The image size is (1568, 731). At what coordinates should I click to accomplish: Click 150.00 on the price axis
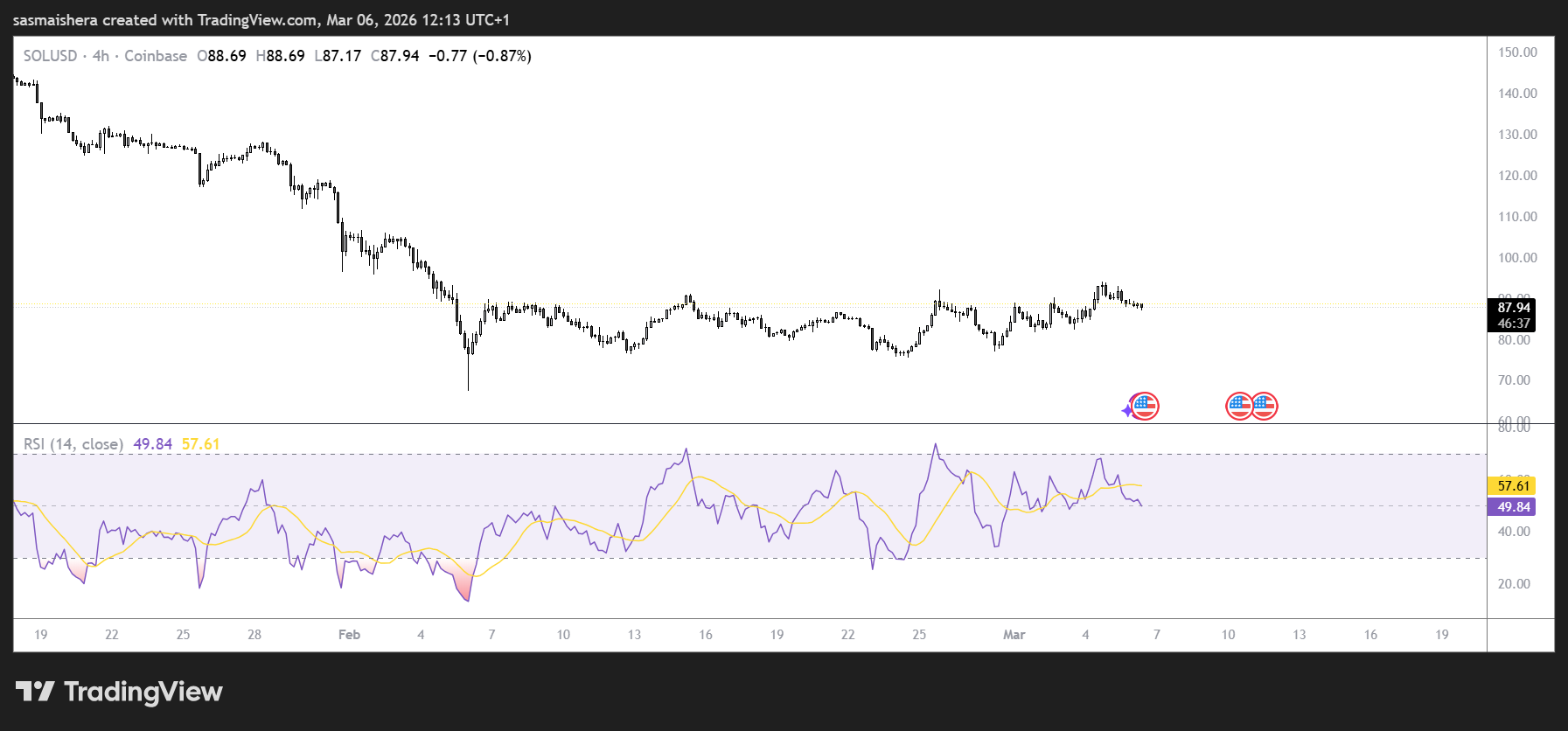(x=1517, y=52)
